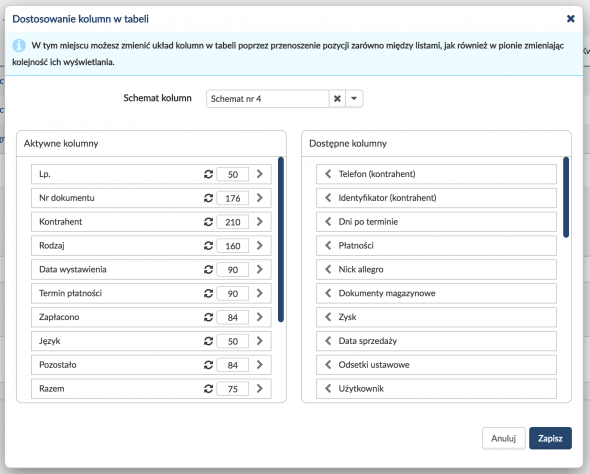The height and width of the screenshot is (474, 590).
Task: Reset width of Razem column
Action: tap(208, 389)
